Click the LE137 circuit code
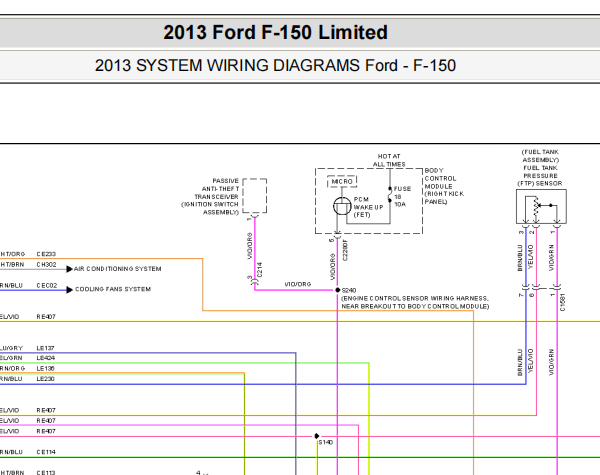The image size is (600, 475). click(45, 348)
